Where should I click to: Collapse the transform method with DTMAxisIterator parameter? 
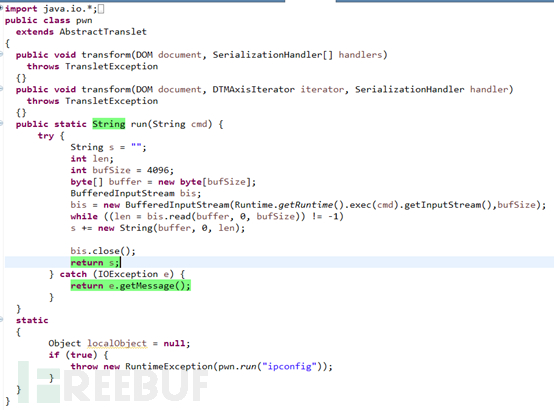click(x=1, y=89)
